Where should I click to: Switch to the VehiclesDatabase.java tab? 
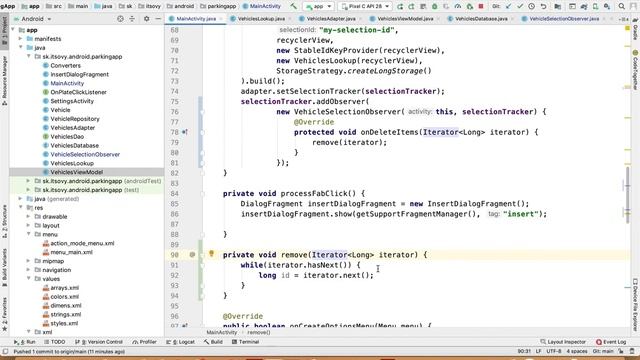pyautogui.click(x=481, y=19)
